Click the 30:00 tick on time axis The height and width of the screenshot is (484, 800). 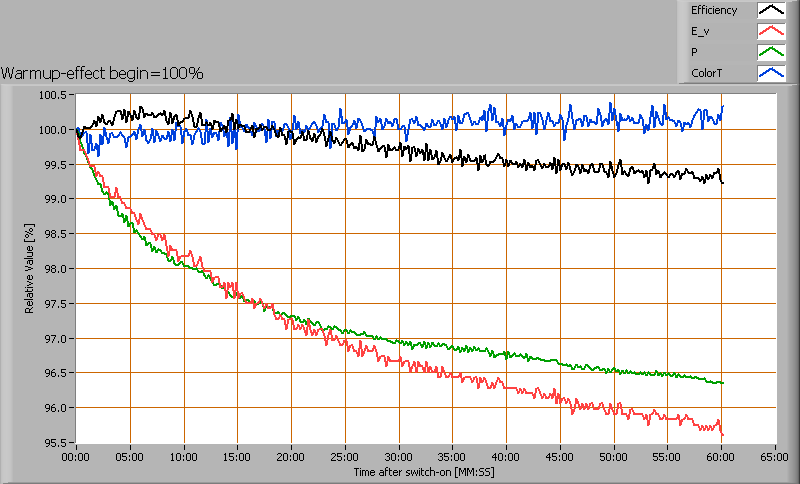(x=399, y=456)
